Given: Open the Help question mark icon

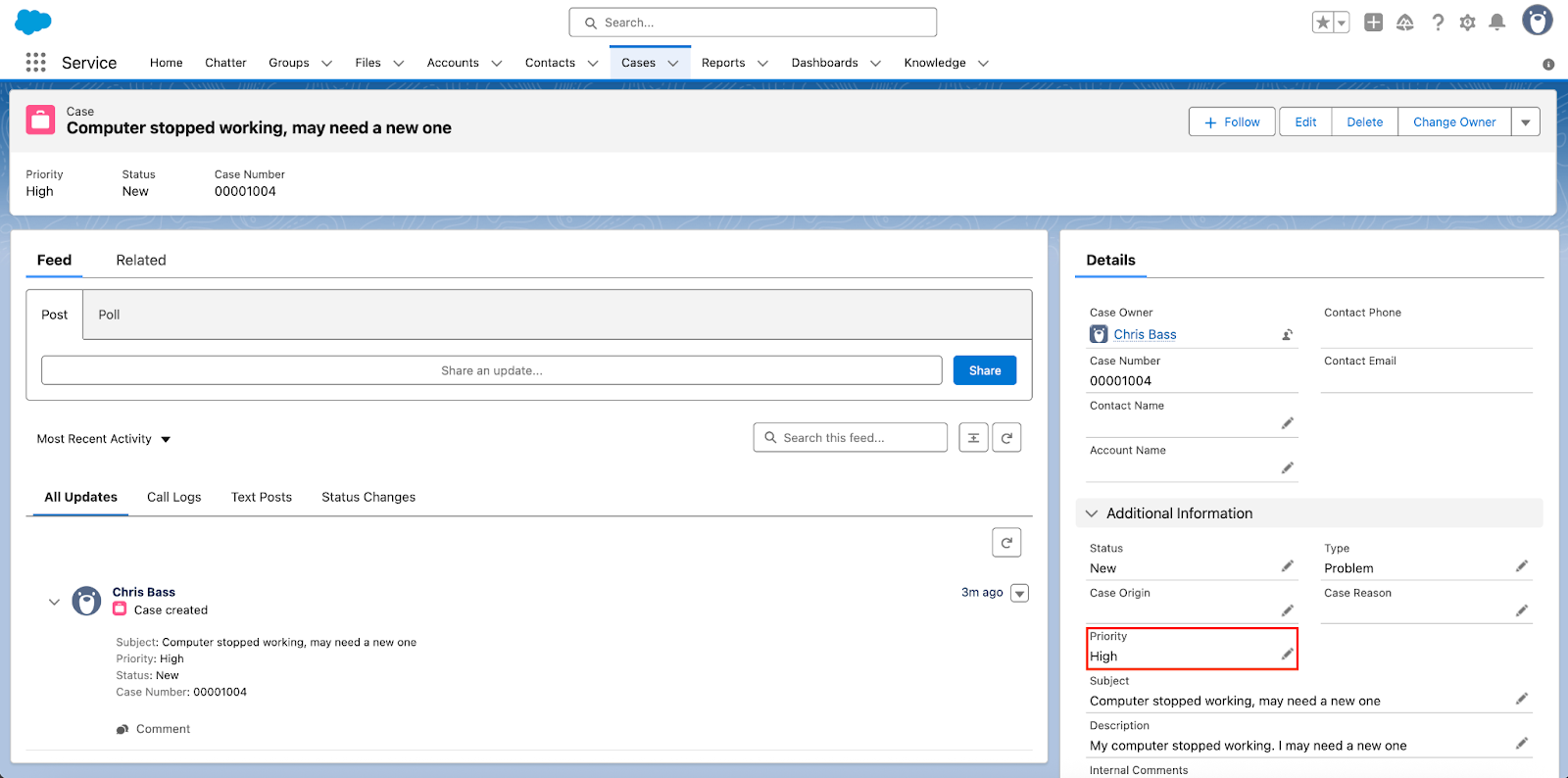Looking at the screenshot, I should click(1438, 23).
